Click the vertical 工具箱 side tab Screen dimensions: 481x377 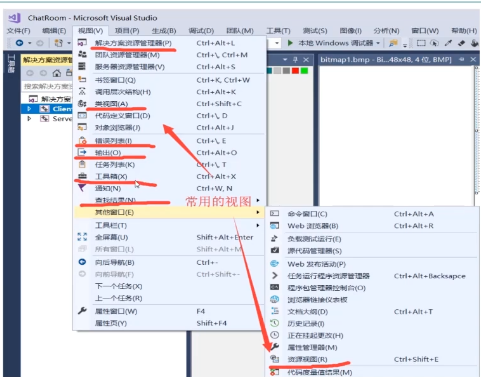coord(11,64)
